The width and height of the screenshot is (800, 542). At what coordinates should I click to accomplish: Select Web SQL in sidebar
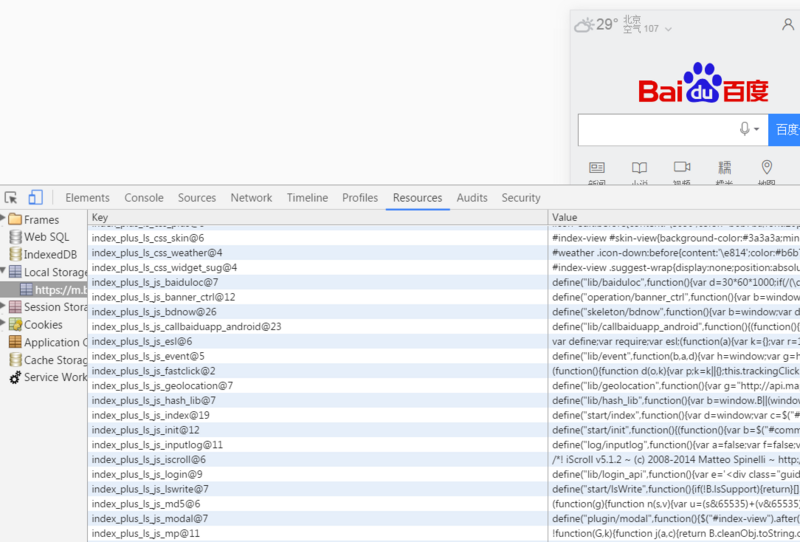click(46, 237)
